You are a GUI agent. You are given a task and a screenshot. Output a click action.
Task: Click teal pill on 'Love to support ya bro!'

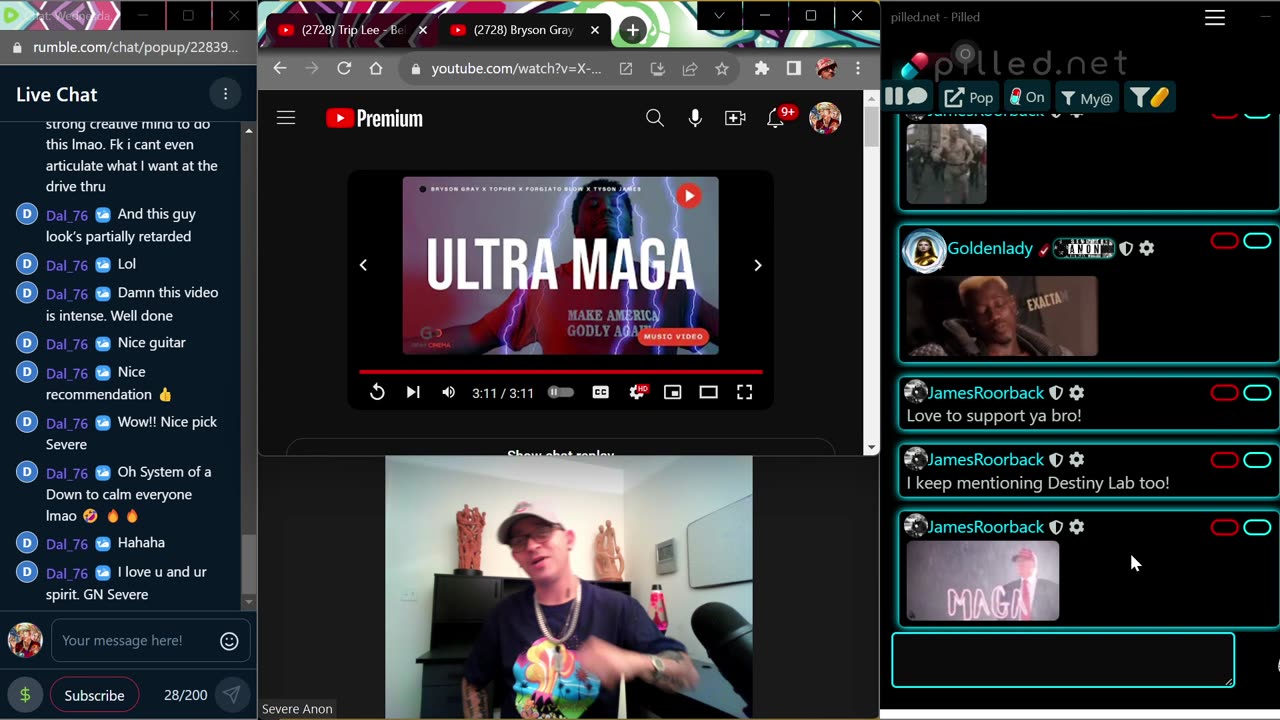1257,393
